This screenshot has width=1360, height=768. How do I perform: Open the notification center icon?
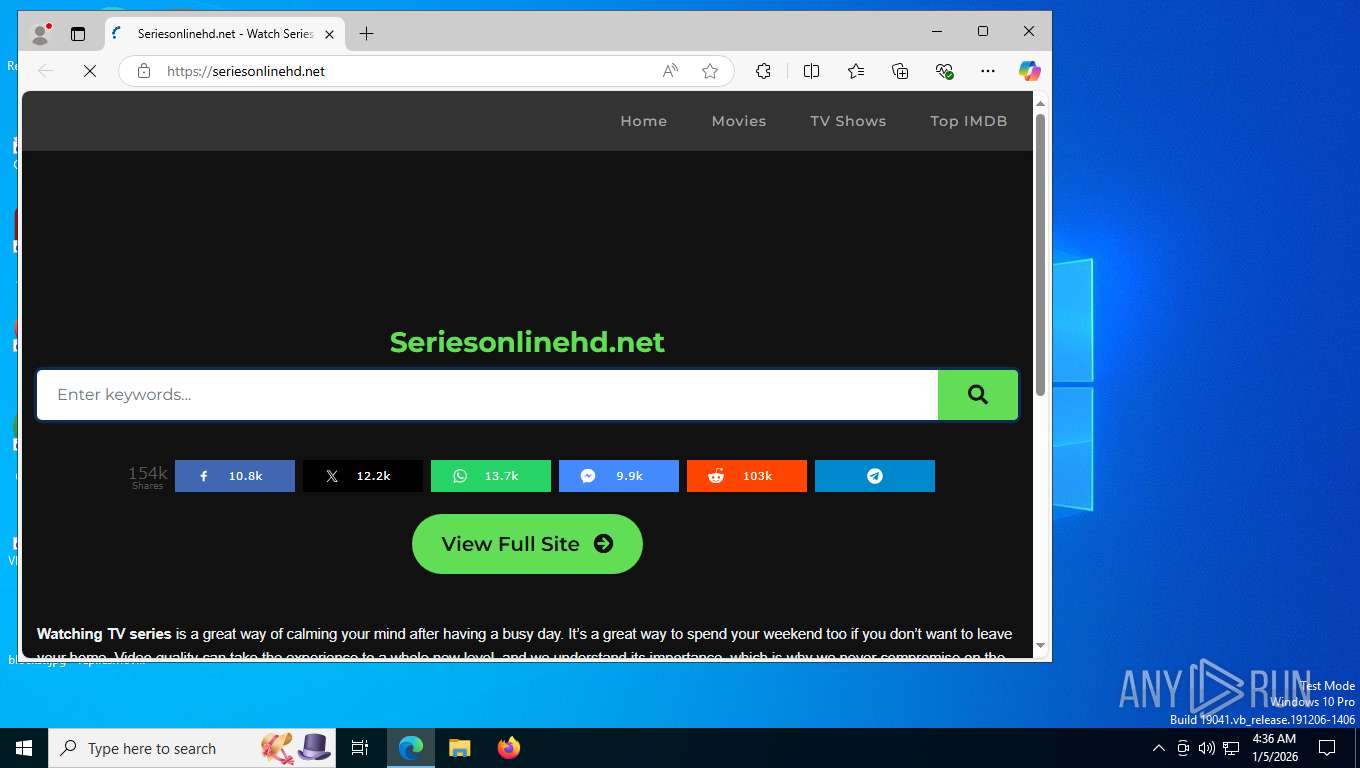[x=1327, y=748]
